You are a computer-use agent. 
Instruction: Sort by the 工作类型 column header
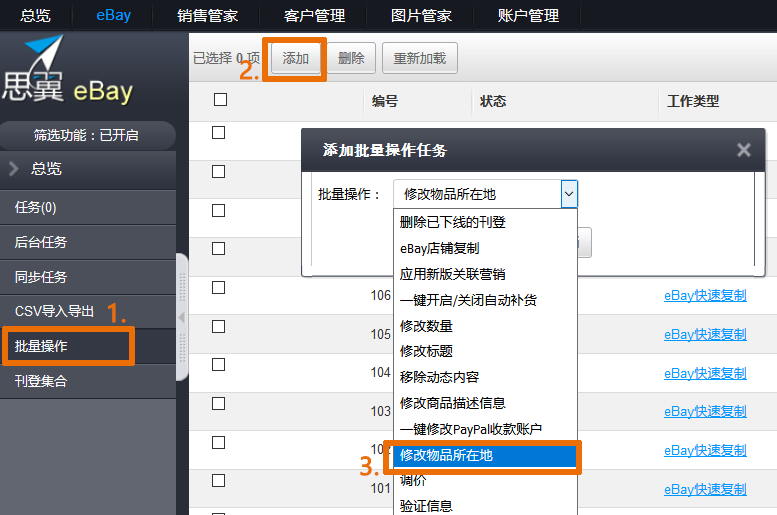point(693,102)
